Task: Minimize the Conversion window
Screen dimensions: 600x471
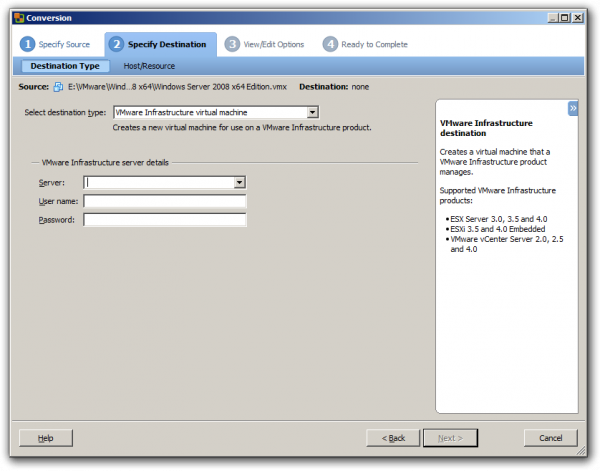Action: coord(553,18)
